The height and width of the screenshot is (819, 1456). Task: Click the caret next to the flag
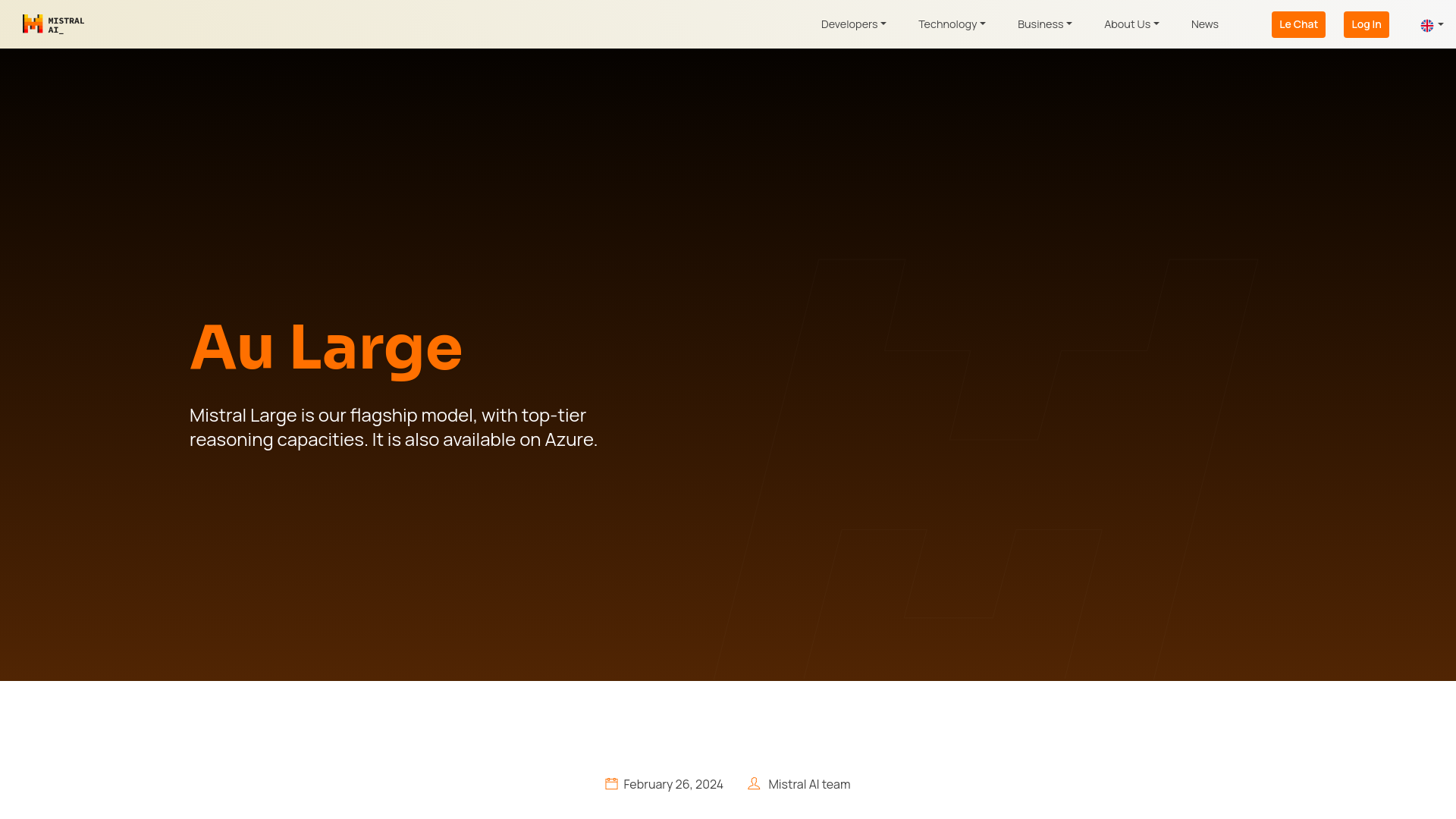1441,24
